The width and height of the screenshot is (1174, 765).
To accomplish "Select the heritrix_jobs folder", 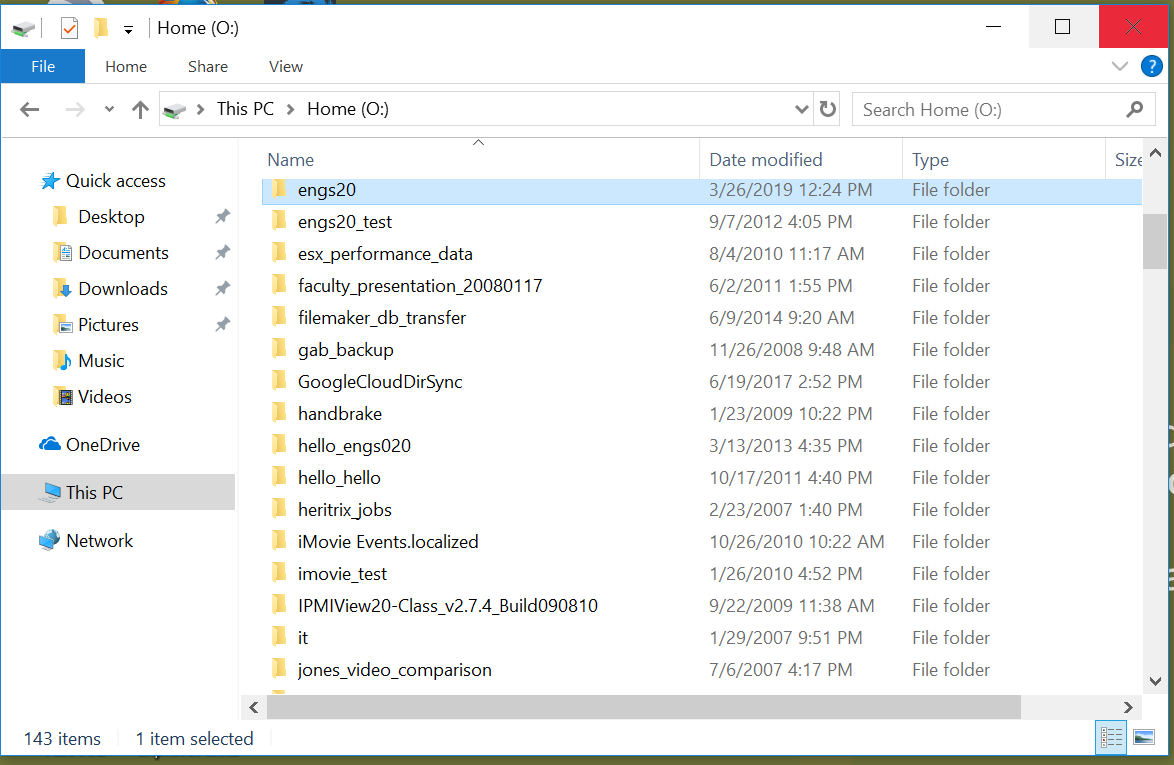I will (702, 510).
